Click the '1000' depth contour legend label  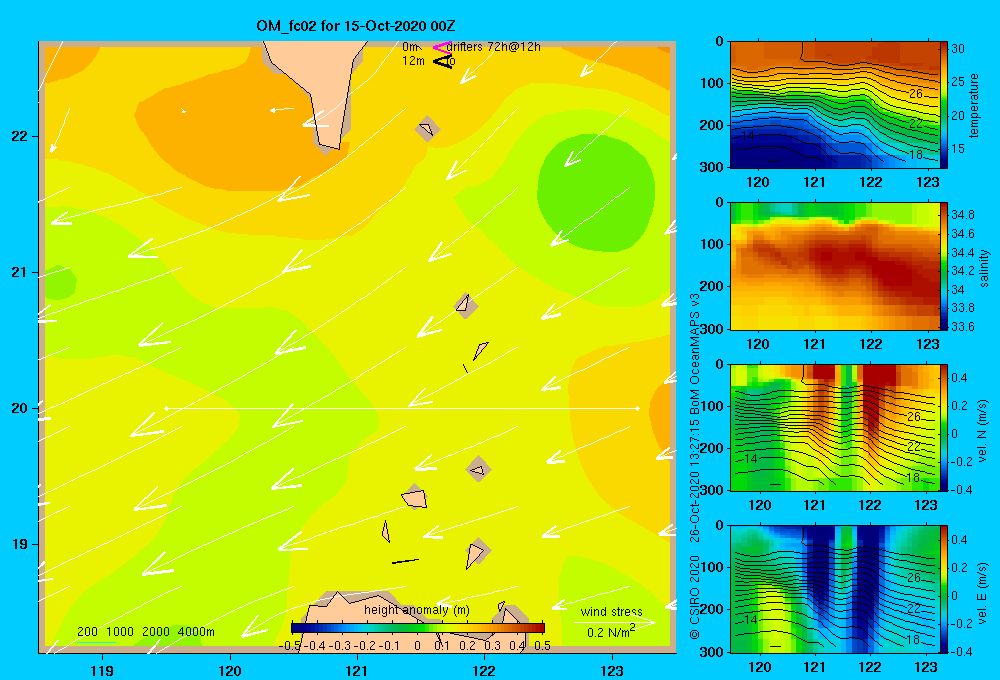(120, 632)
